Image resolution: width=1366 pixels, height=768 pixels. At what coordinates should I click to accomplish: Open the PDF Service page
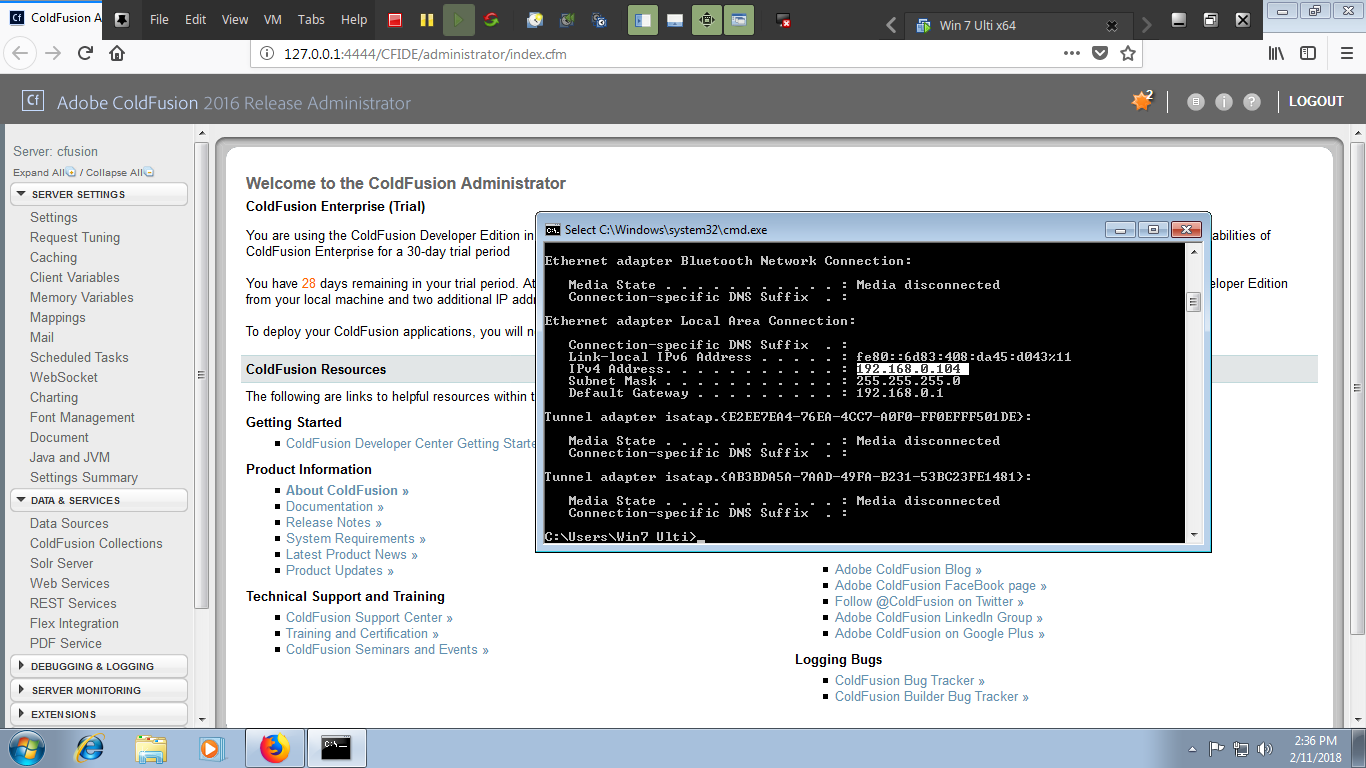66,643
